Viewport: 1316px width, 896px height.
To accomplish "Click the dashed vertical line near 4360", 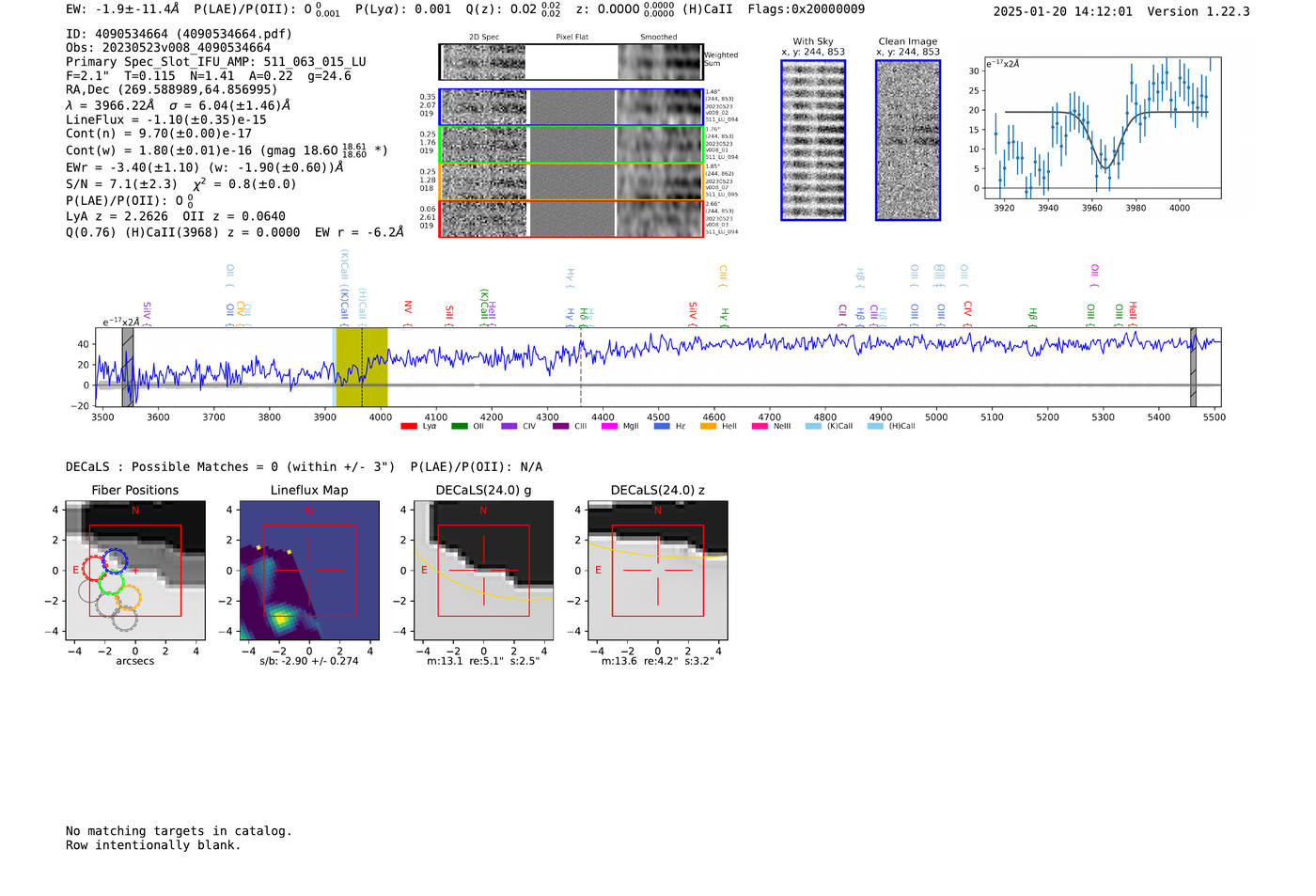I will pos(581,376).
